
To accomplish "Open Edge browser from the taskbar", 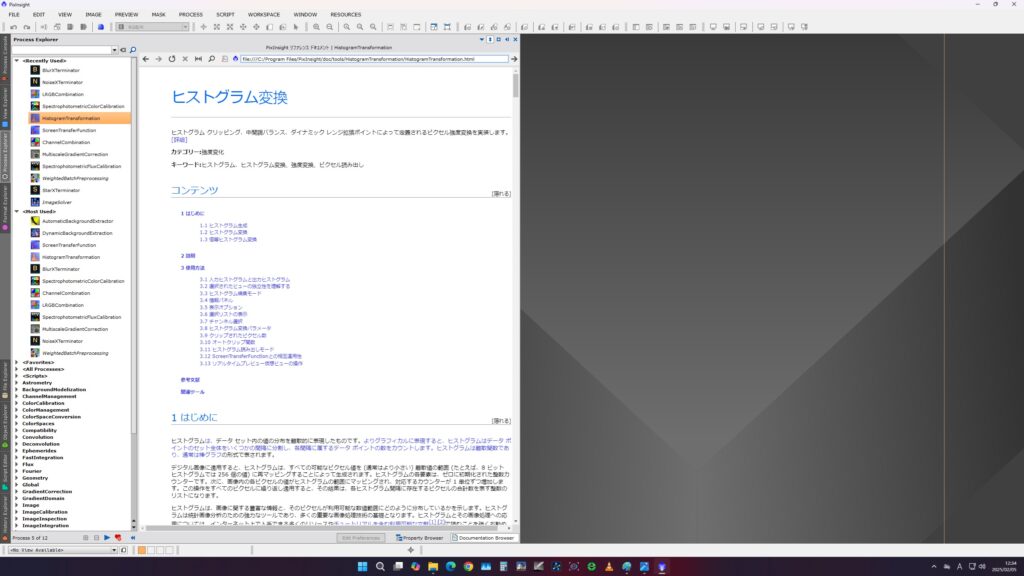I will [451, 566].
